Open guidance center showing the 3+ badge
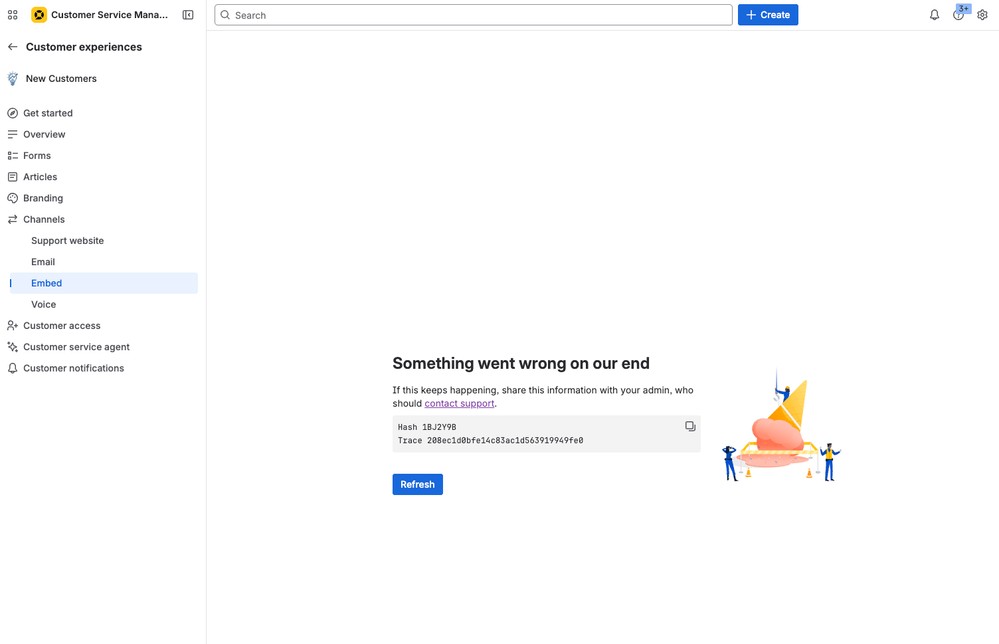Screen dimensions: 999x644 (x=958, y=15)
